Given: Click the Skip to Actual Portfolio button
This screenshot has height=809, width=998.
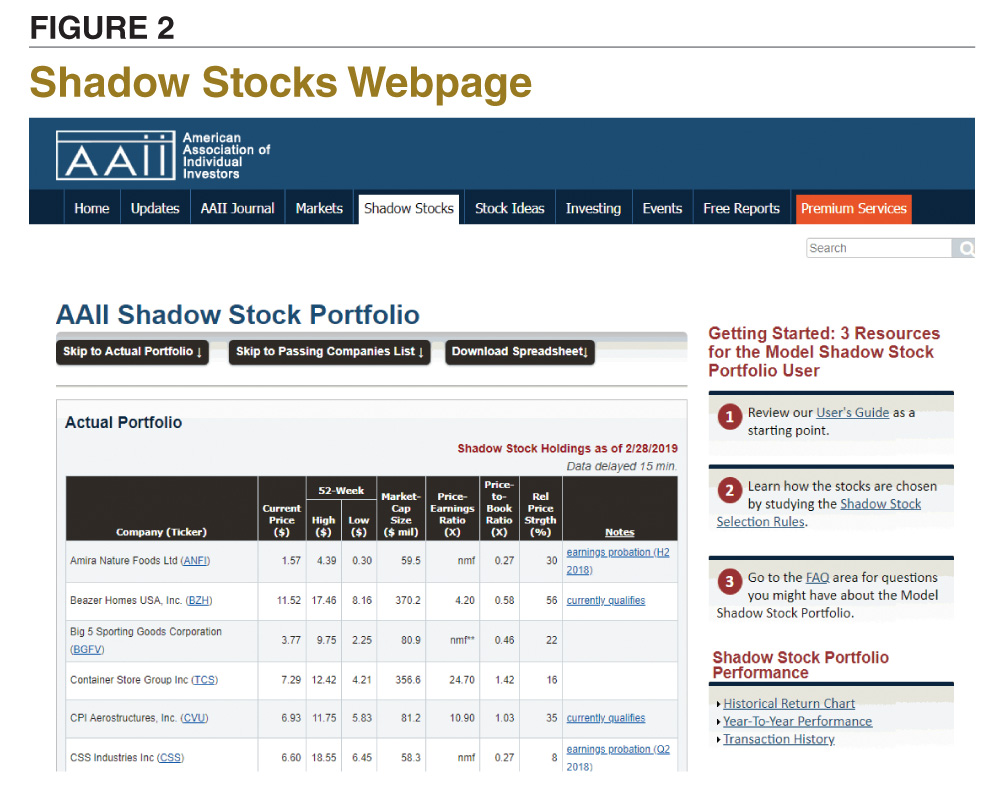Looking at the screenshot, I should [132, 352].
